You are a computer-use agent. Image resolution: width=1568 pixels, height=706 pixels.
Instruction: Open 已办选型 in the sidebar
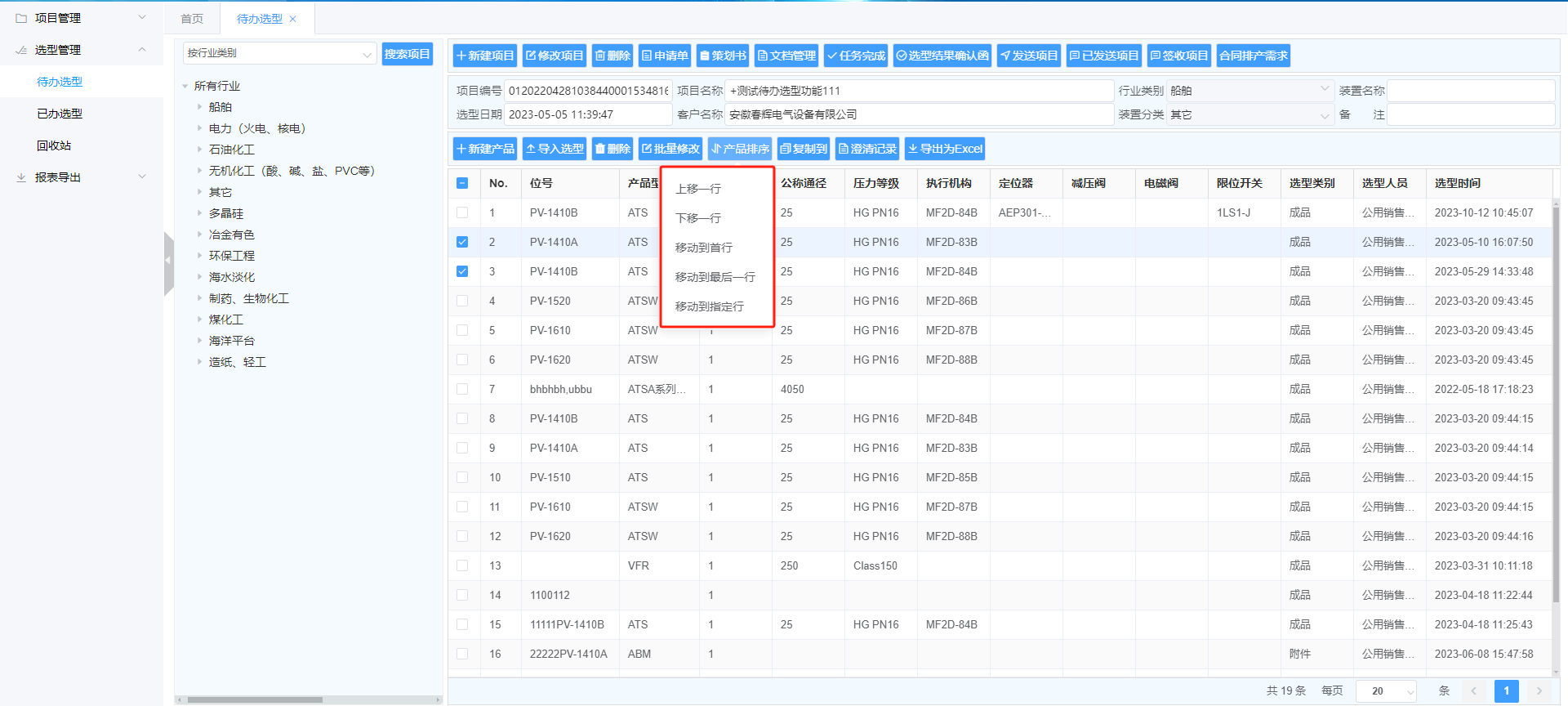tap(60, 114)
